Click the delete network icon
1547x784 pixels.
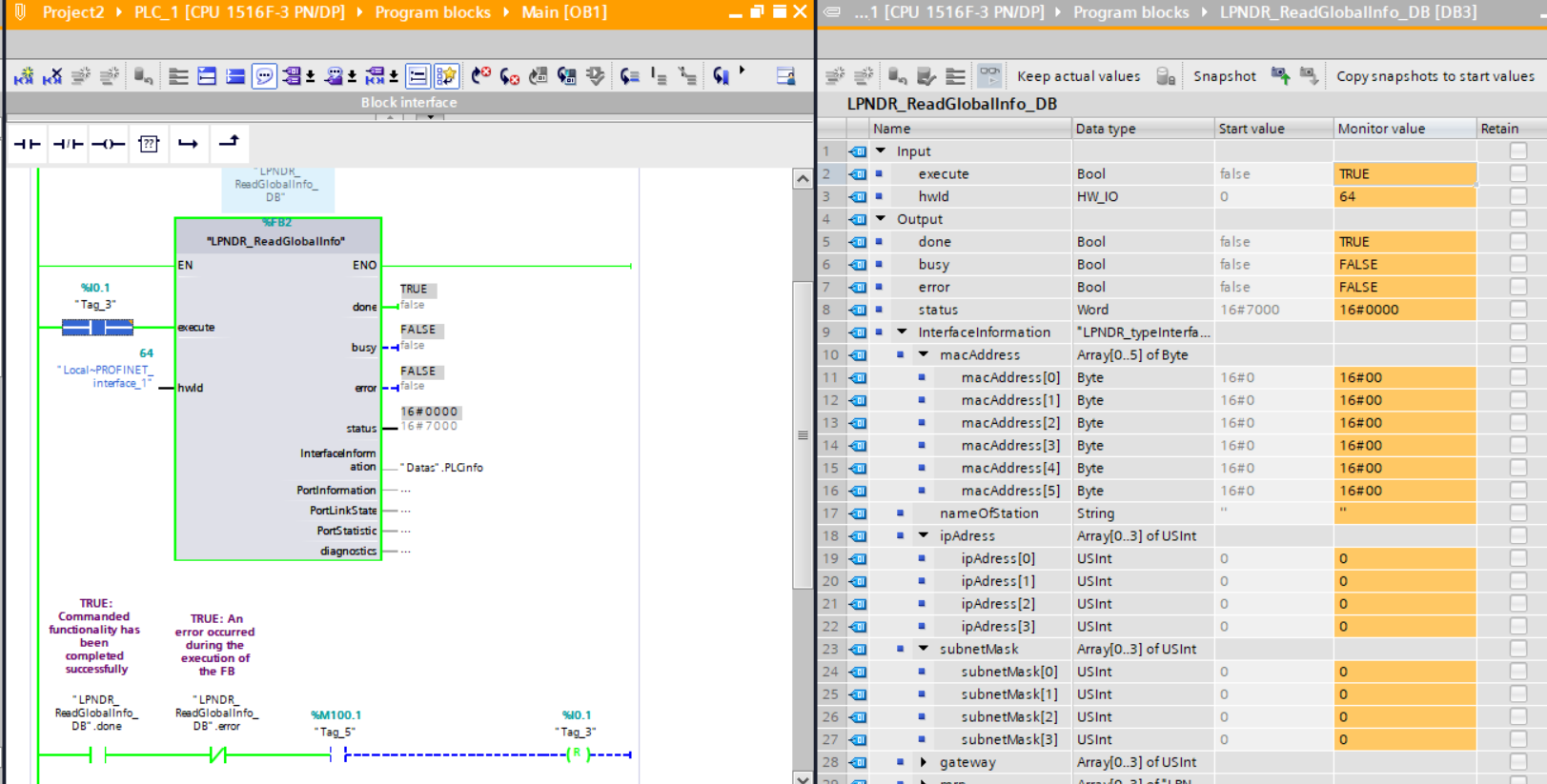(52, 76)
